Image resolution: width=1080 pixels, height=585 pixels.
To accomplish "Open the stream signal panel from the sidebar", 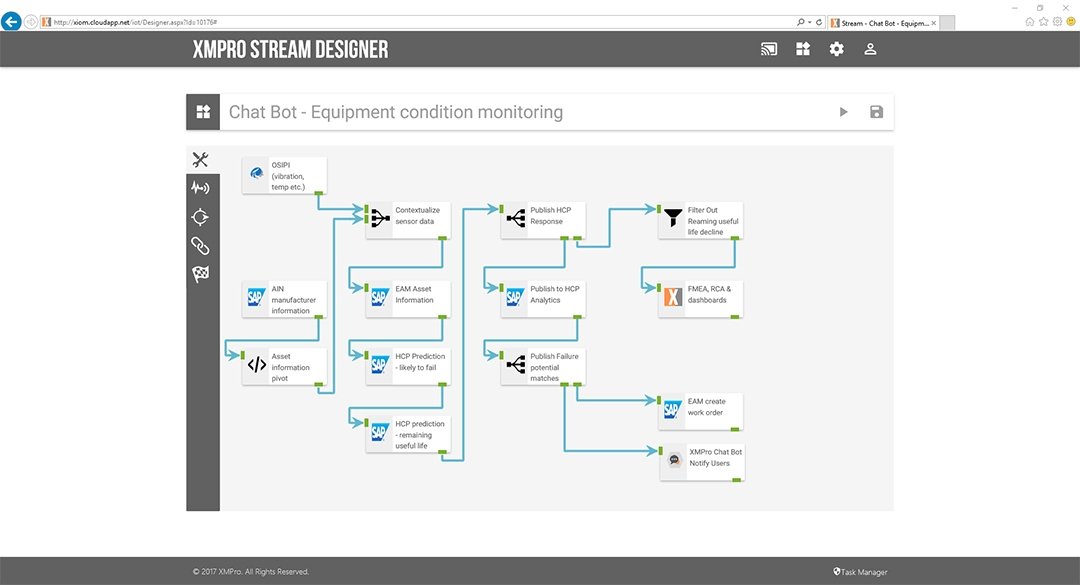I will pyautogui.click(x=200, y=187).
